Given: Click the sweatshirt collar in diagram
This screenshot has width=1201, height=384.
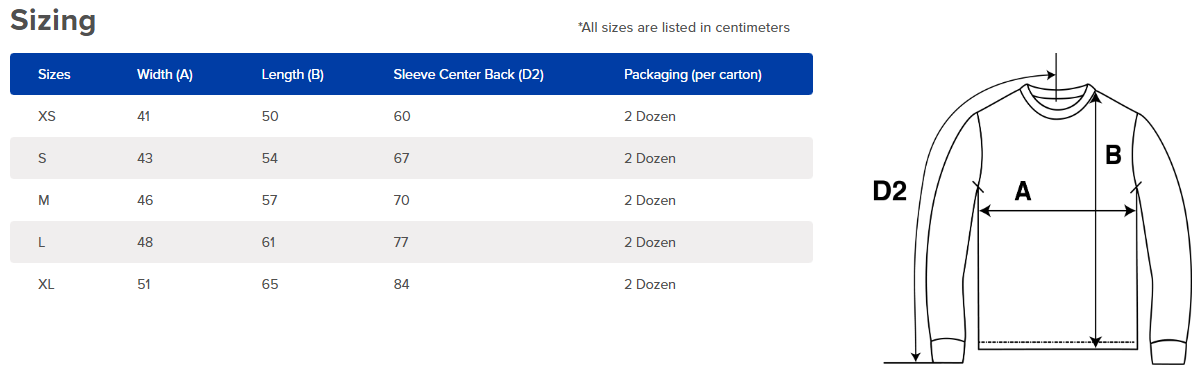Looking at the screenshot, I should [1056, 98].
